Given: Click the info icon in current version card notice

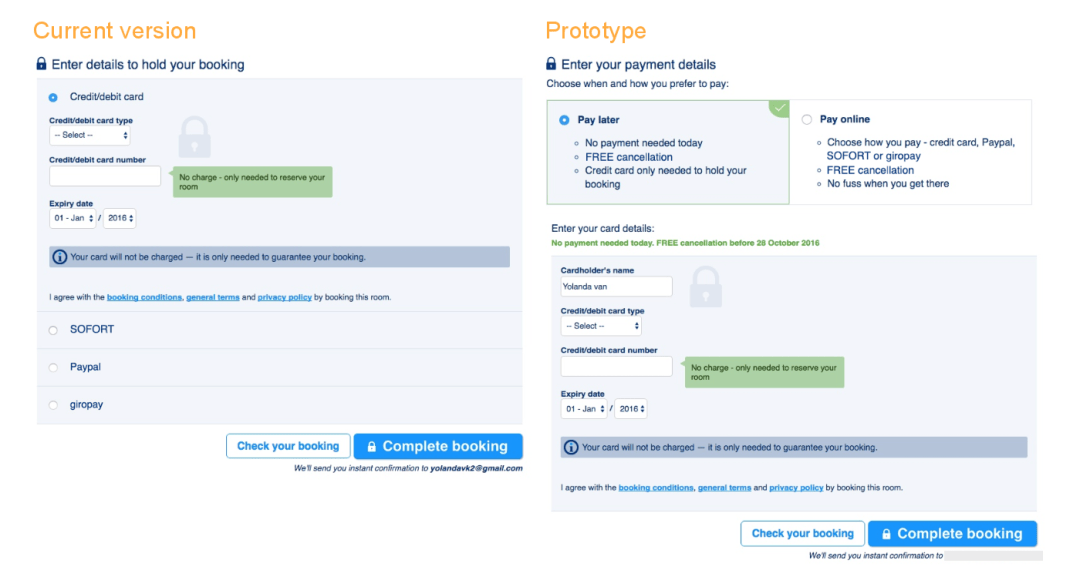Looking at the screenshot, I should coord(60,257).
